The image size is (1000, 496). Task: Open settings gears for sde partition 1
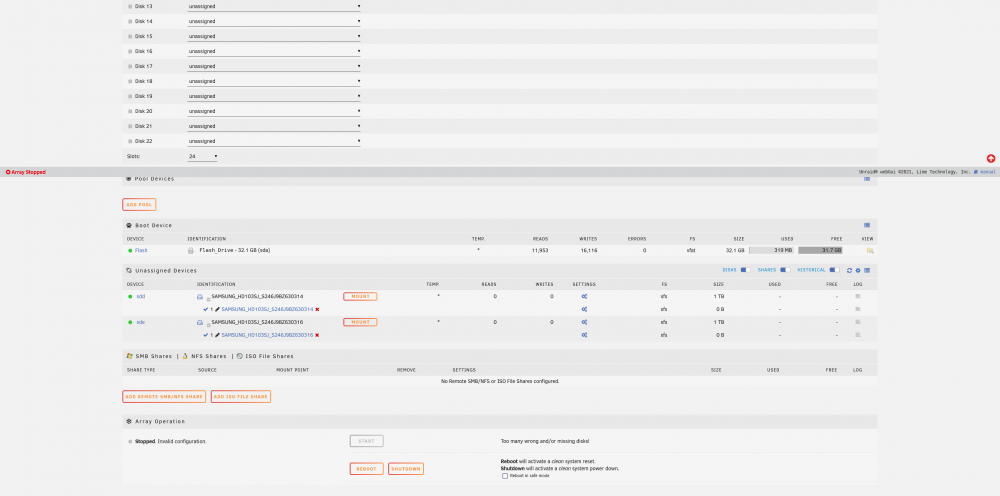click(x=584, y=335)
